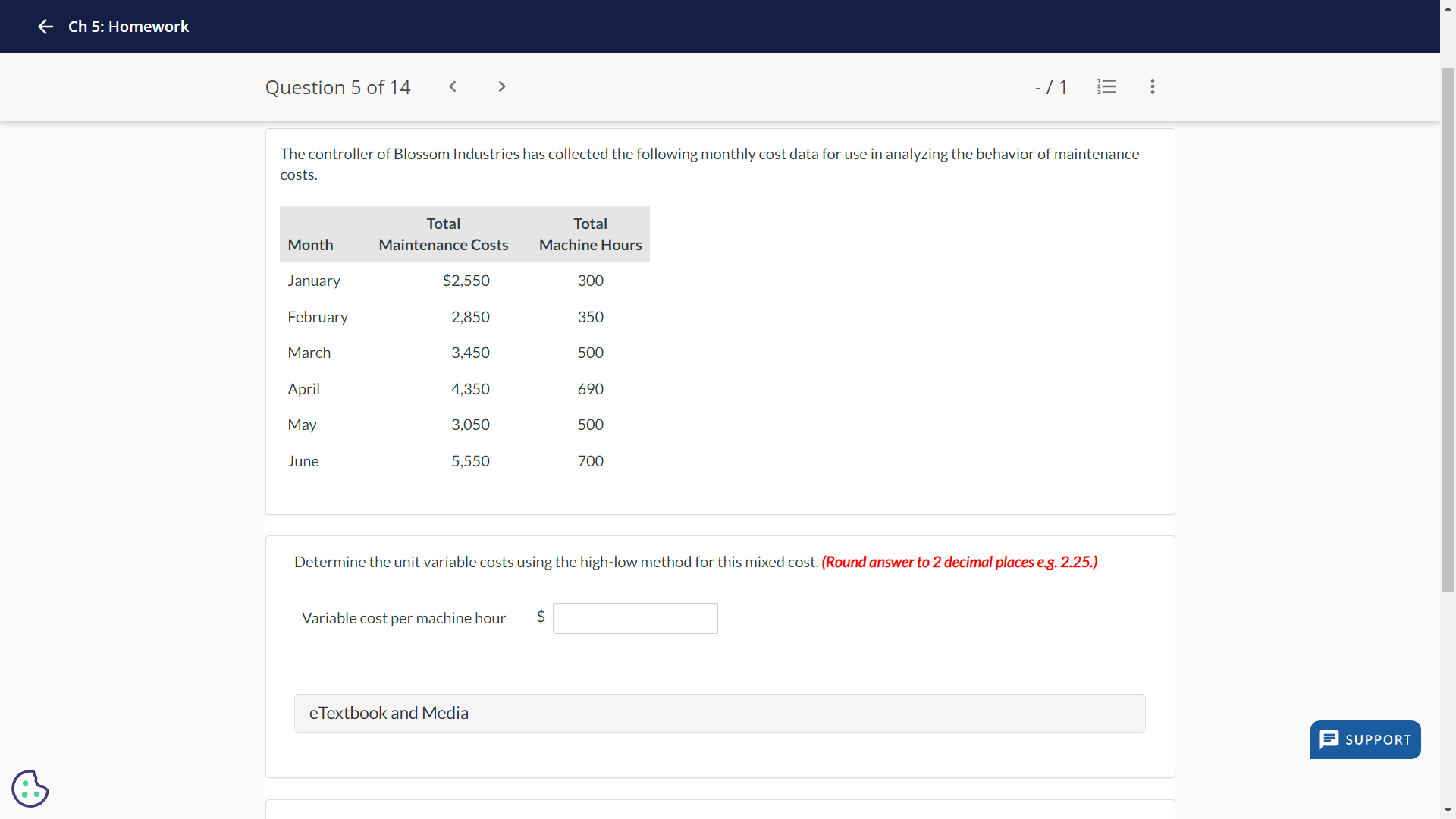
Task: Select the Ch 5: Homework title
Action: pyautogui.click(x=127, y=27)
